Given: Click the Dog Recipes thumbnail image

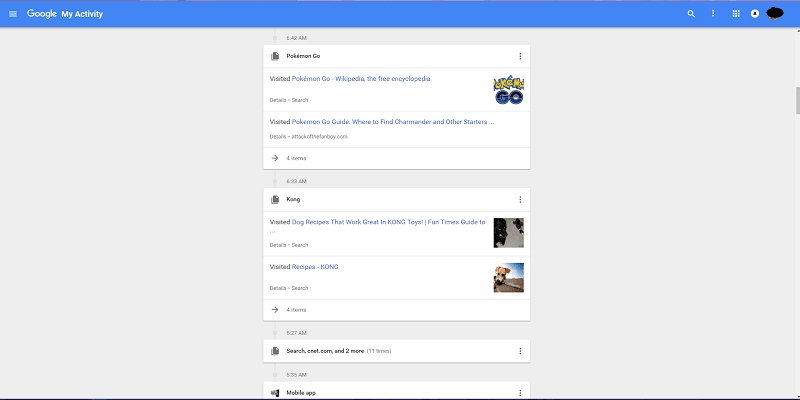Looking at the screenshot, I should (509, 233).
